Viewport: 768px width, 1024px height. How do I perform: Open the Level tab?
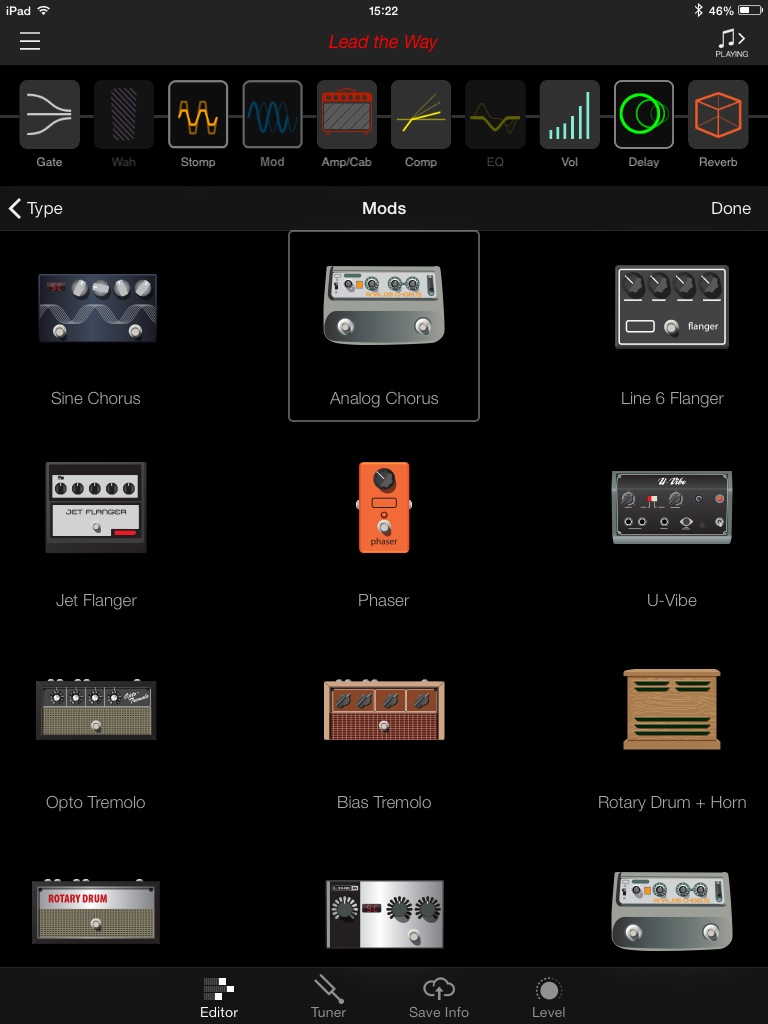tap(549, 997)
